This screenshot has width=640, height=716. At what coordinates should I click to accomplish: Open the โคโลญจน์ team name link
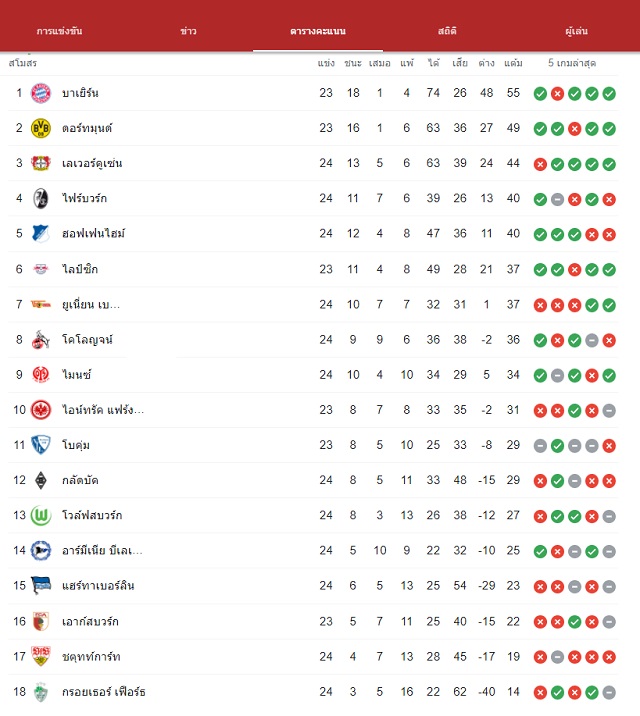point(88,340)
